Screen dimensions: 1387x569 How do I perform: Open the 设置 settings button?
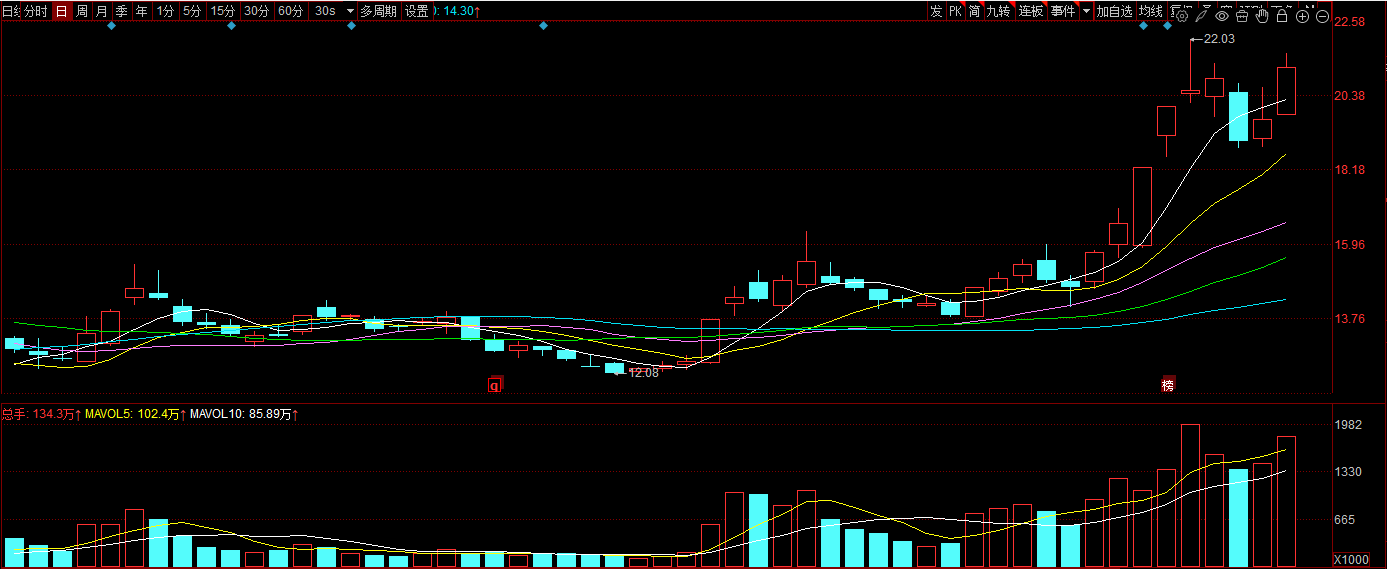click(416, 11)
